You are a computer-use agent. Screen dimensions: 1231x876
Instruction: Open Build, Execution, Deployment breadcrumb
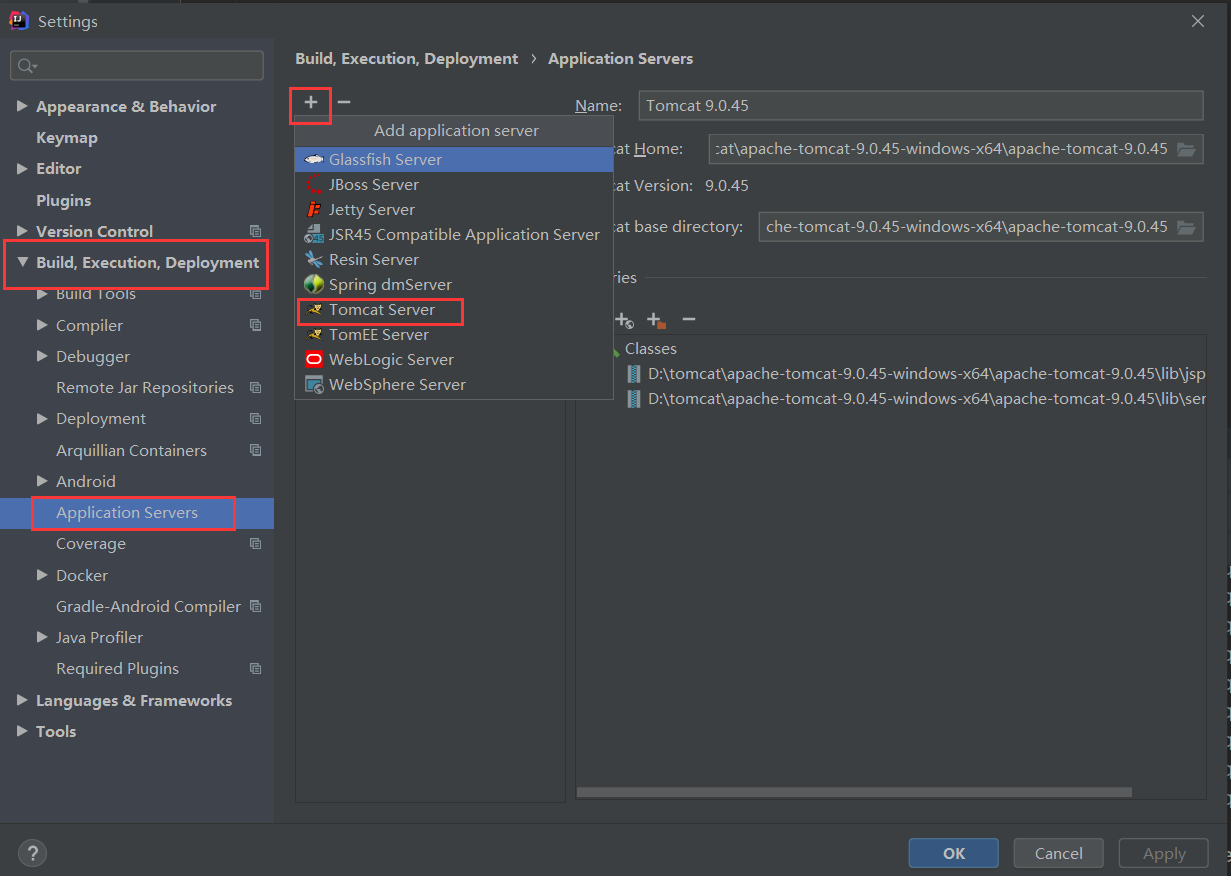click(407, 59)
